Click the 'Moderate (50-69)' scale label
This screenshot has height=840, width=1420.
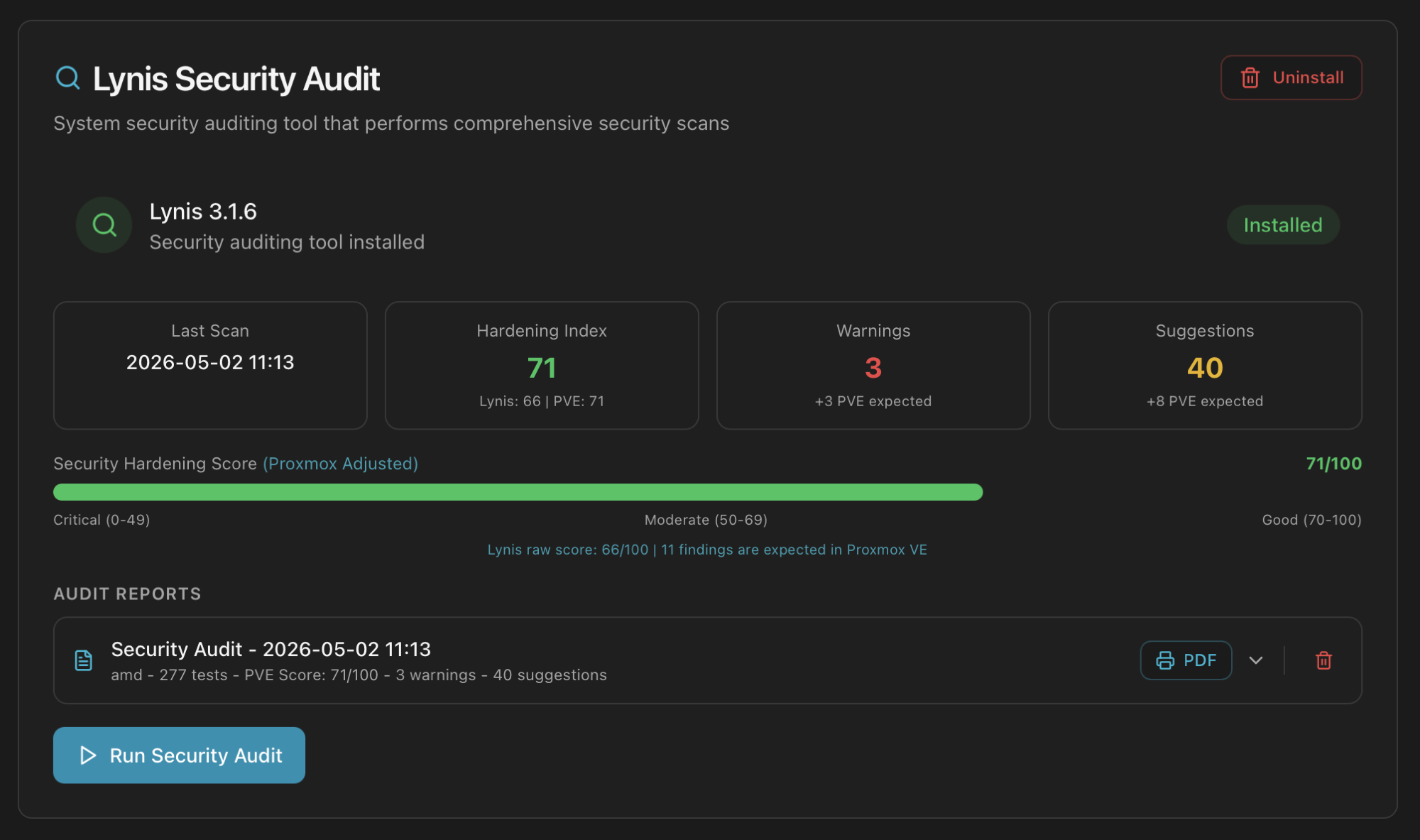pyautogui.click(x=706, y=520)
